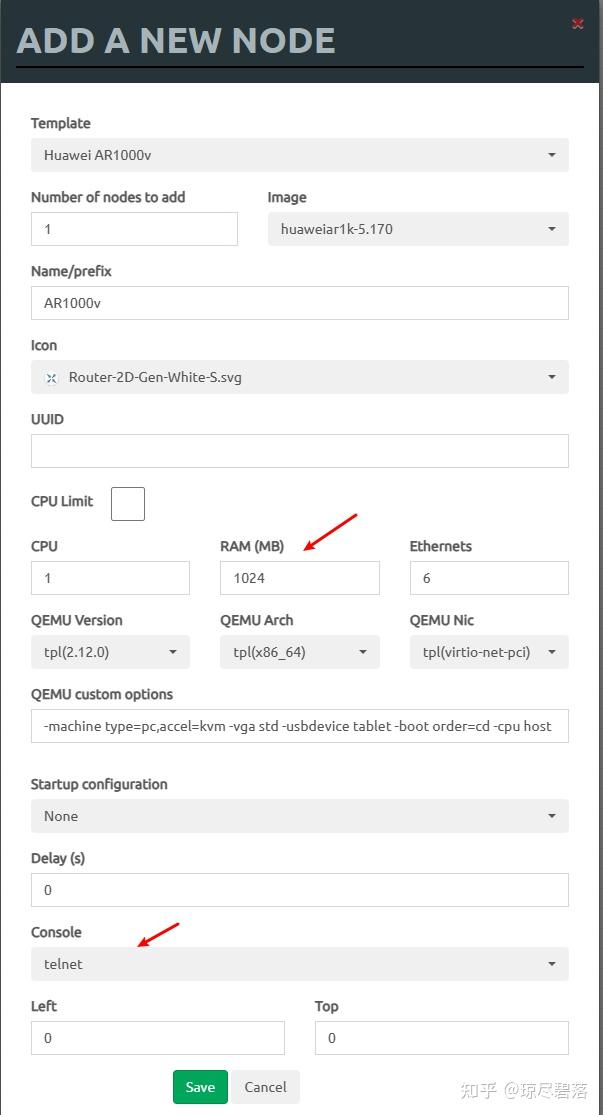Click the router icon preview image
The width and height of the screenshot is (603, 1115).
(x=52, y=378)
